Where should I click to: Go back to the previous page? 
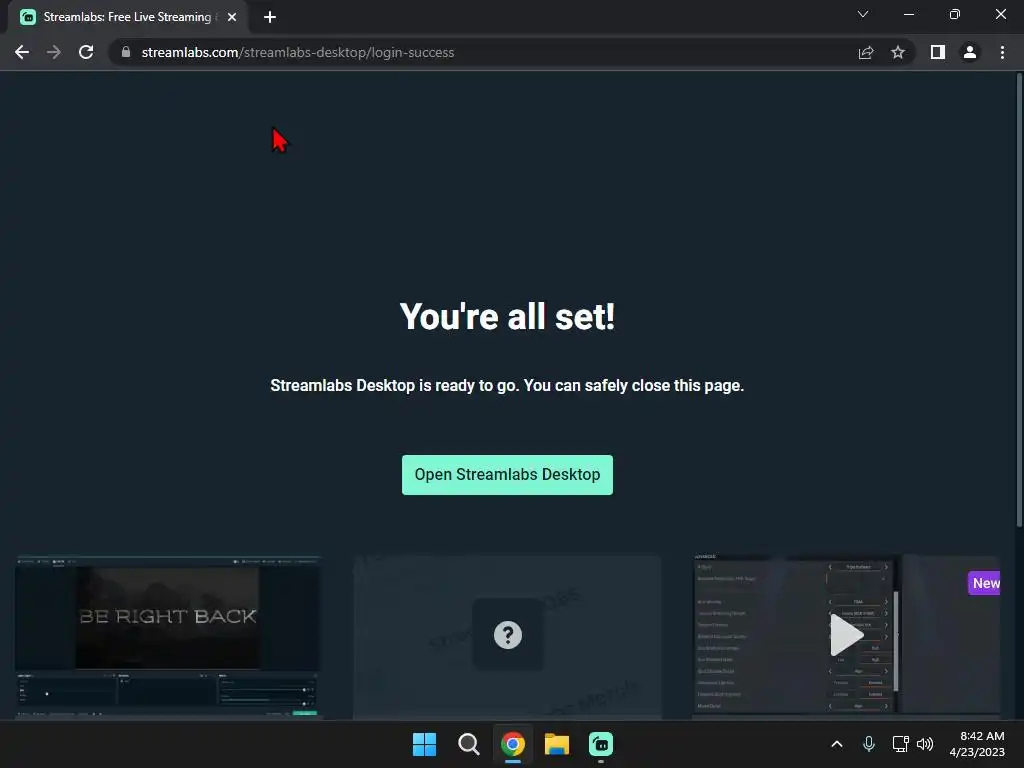tap(22, 52)
